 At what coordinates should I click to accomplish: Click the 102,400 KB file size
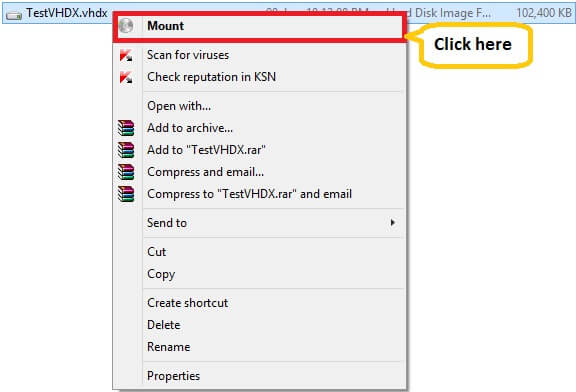[x=544, y=13]
